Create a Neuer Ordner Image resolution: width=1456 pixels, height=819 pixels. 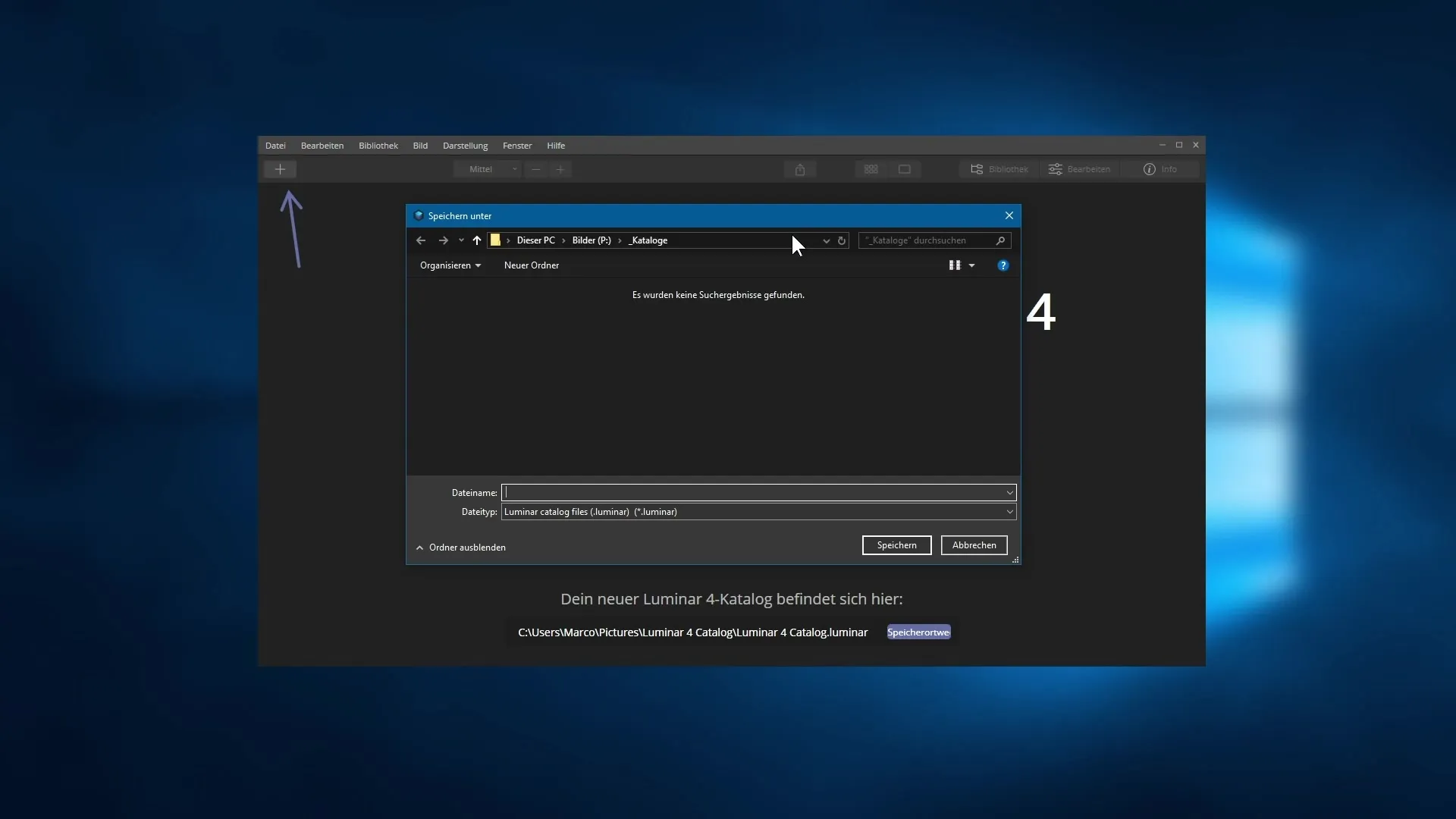(532, 265)
